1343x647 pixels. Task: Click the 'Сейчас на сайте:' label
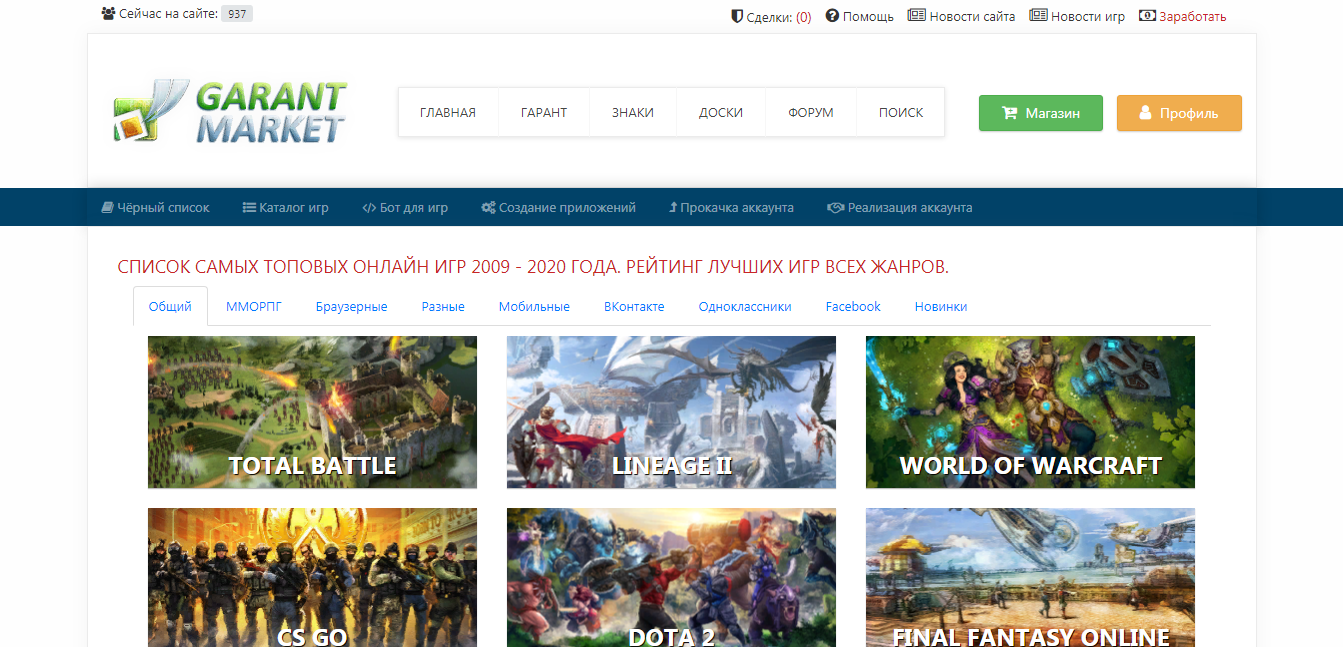168,15
